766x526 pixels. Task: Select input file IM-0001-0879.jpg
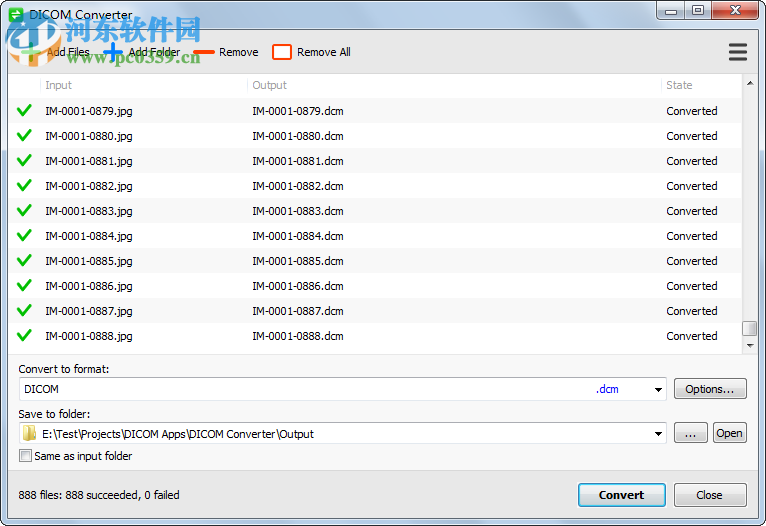(x=89, y=111)
